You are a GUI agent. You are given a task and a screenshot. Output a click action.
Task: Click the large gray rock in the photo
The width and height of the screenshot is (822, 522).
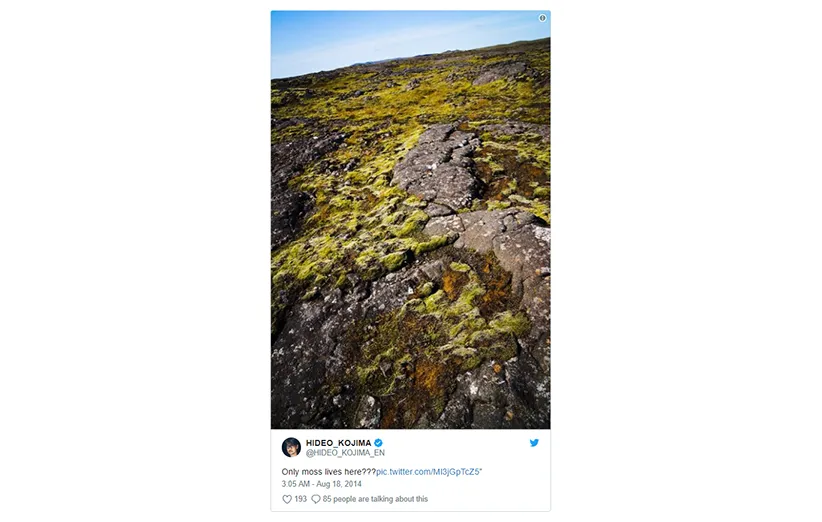438,168
